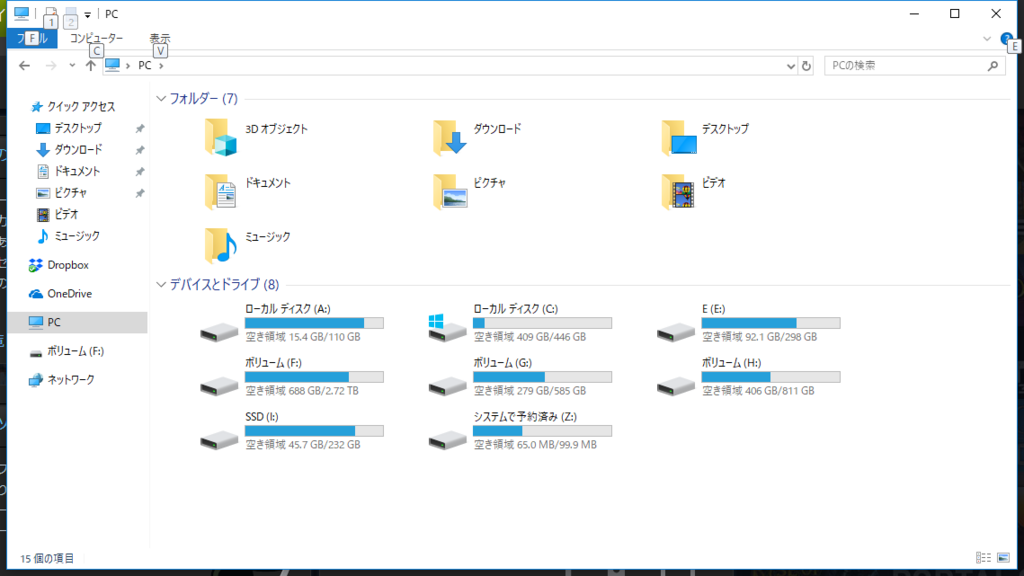
Task: Click the 空き領域 92.1 GB/298 GB text
Action: pos(760,337)
